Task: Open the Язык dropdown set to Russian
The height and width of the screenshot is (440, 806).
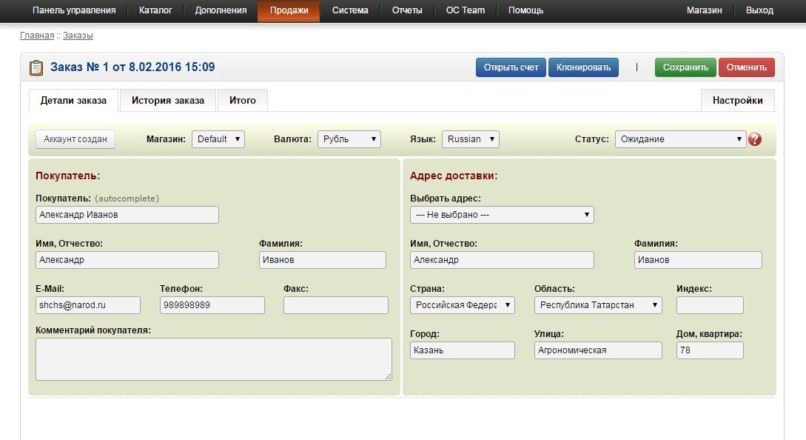Action: (x=470, y=140)
